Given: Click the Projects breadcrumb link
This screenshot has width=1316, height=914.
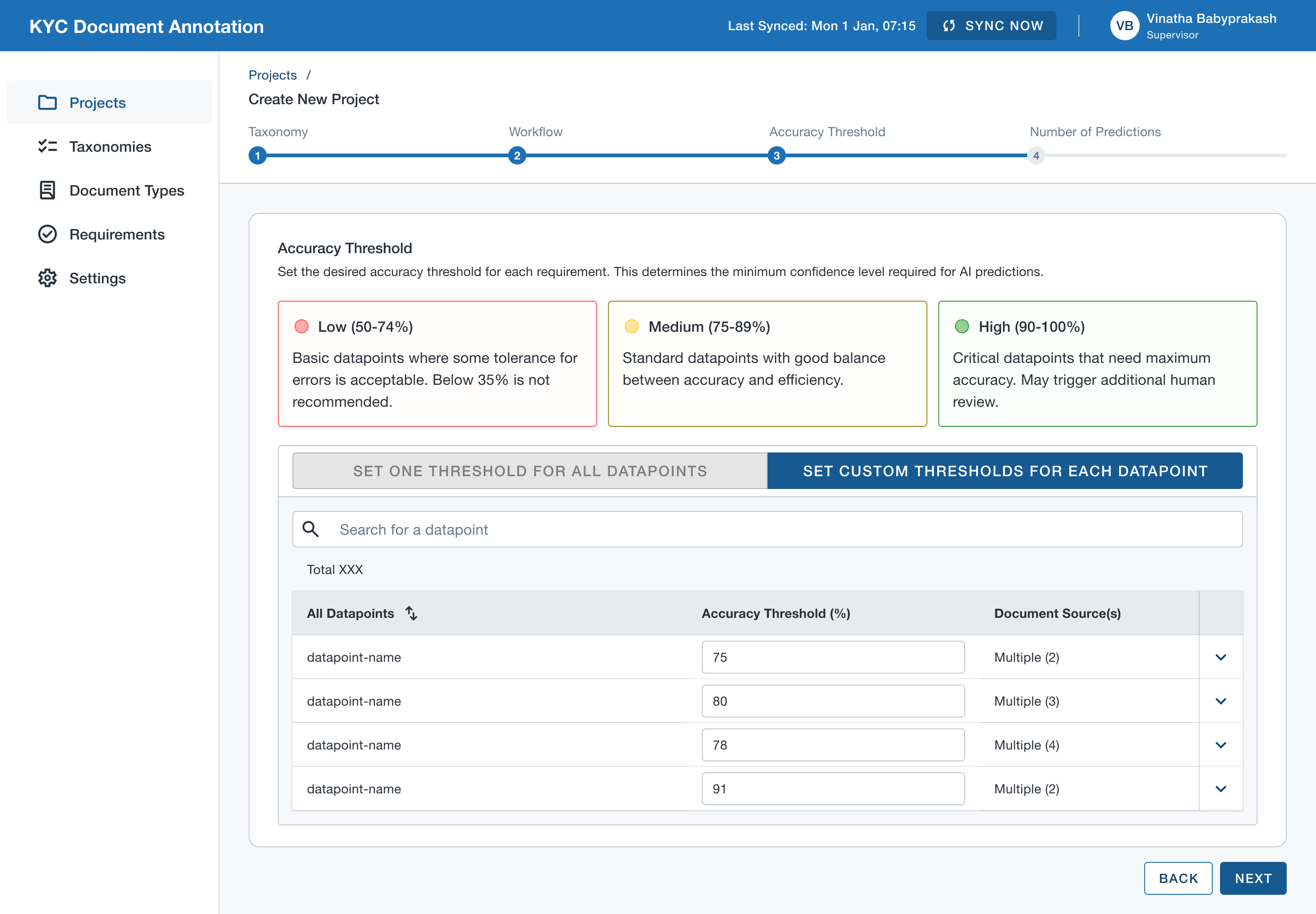Looking at the screenshot, I should pos(273,75).
